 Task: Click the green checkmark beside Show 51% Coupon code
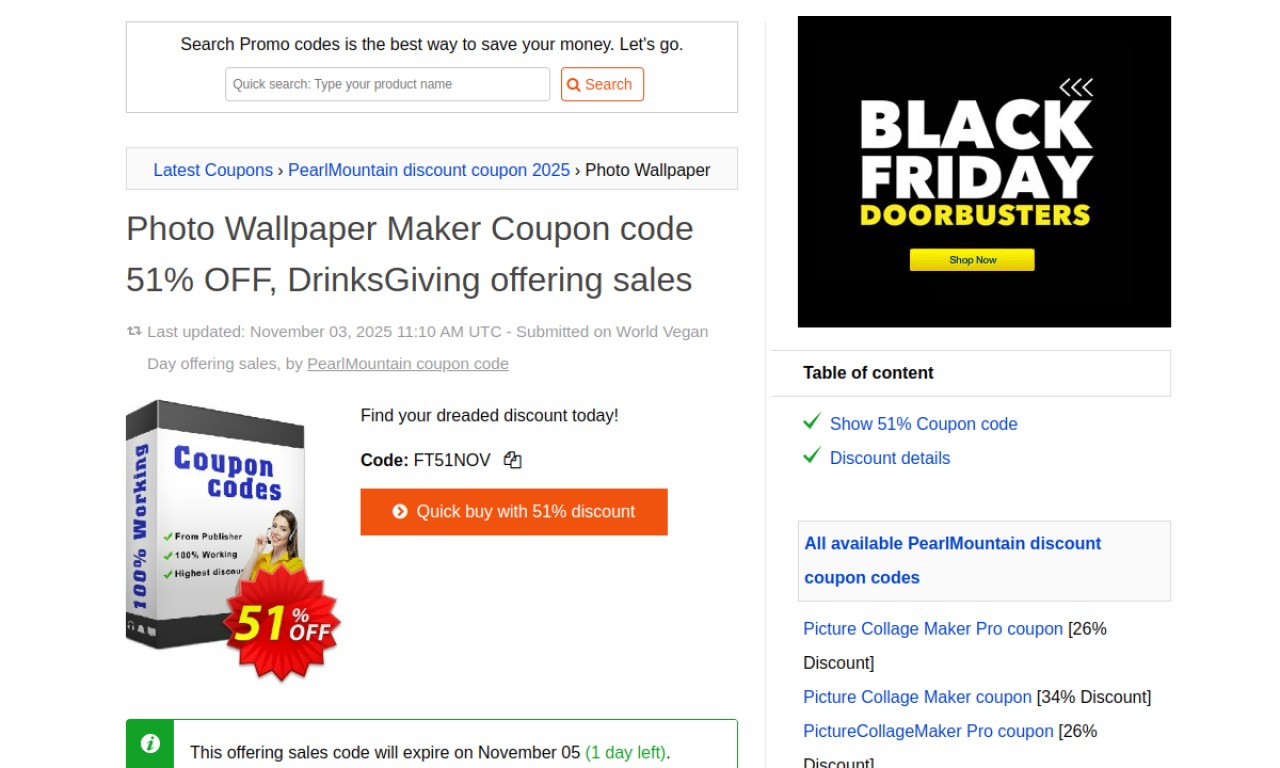coord(812,422)
